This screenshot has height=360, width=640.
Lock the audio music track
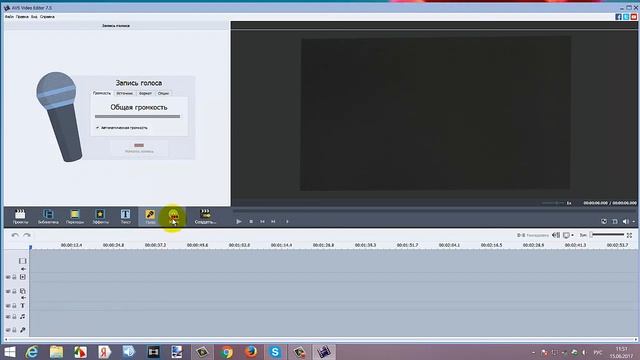(14, 317)
